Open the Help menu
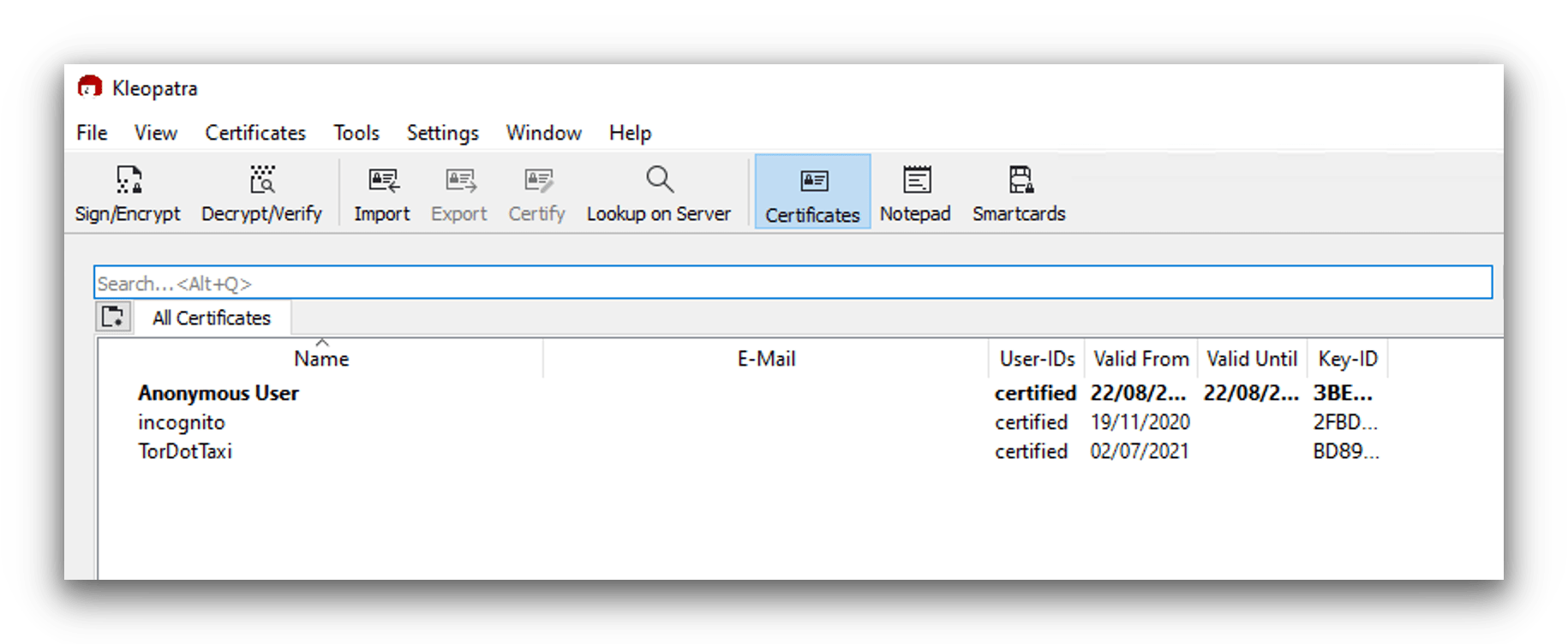Screen dimensions: 1568x644 [x=631, y=133]
